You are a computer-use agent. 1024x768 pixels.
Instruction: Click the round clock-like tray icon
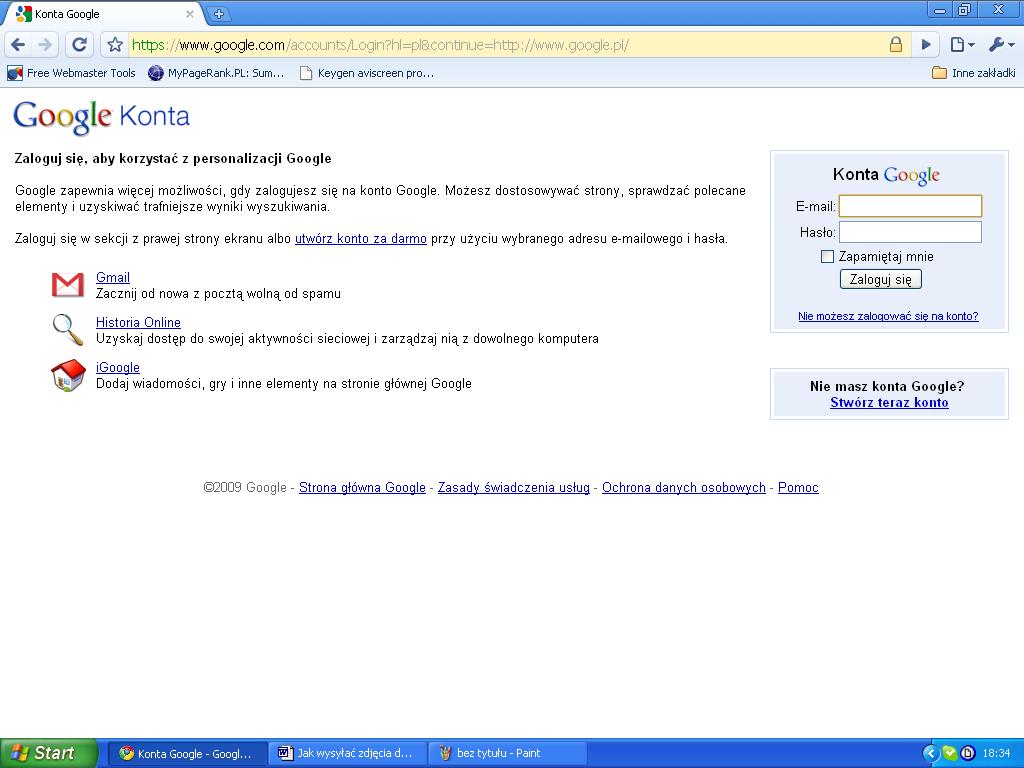[967, 754]
